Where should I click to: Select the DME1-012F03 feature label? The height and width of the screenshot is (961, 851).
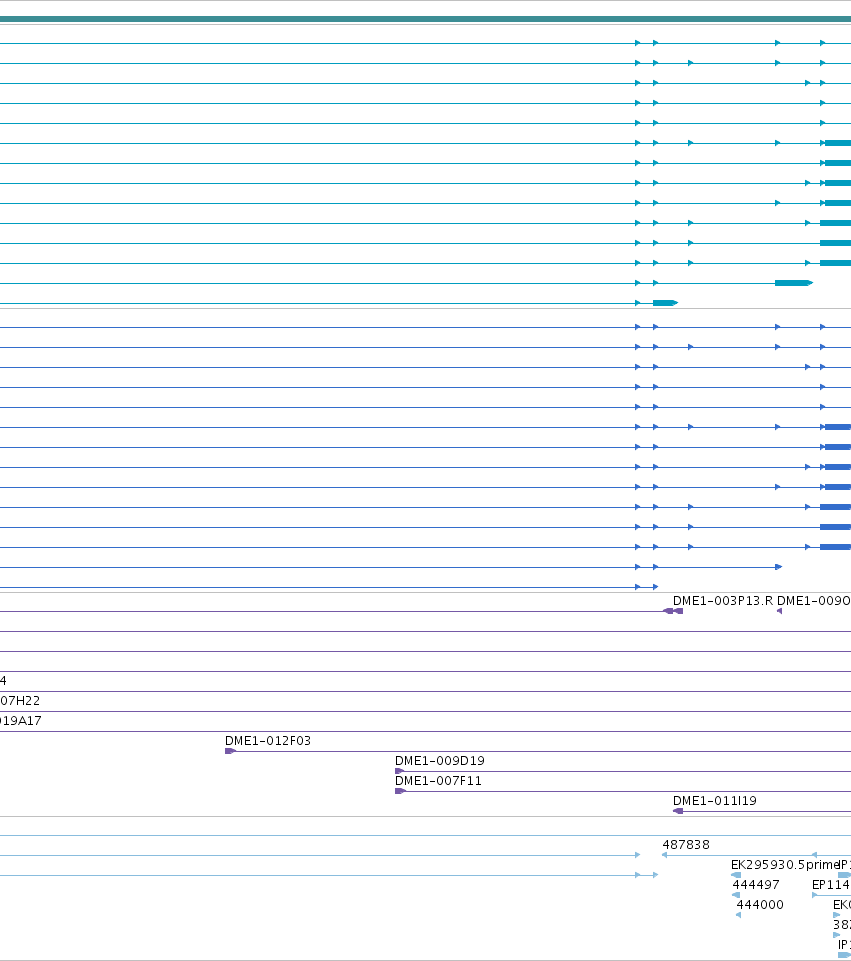click(268, 740)
